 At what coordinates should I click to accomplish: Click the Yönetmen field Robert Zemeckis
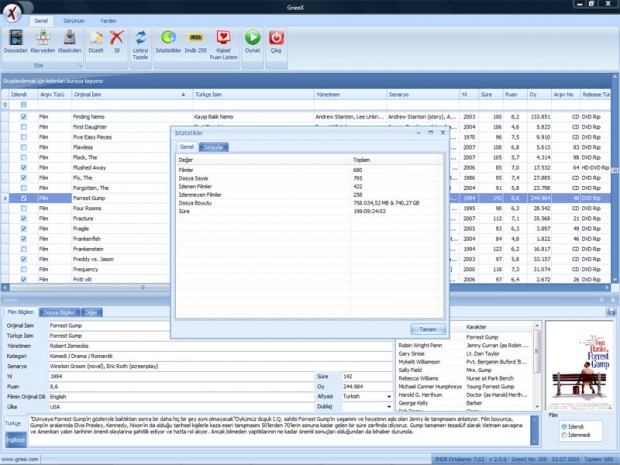[x=221, y=346]
